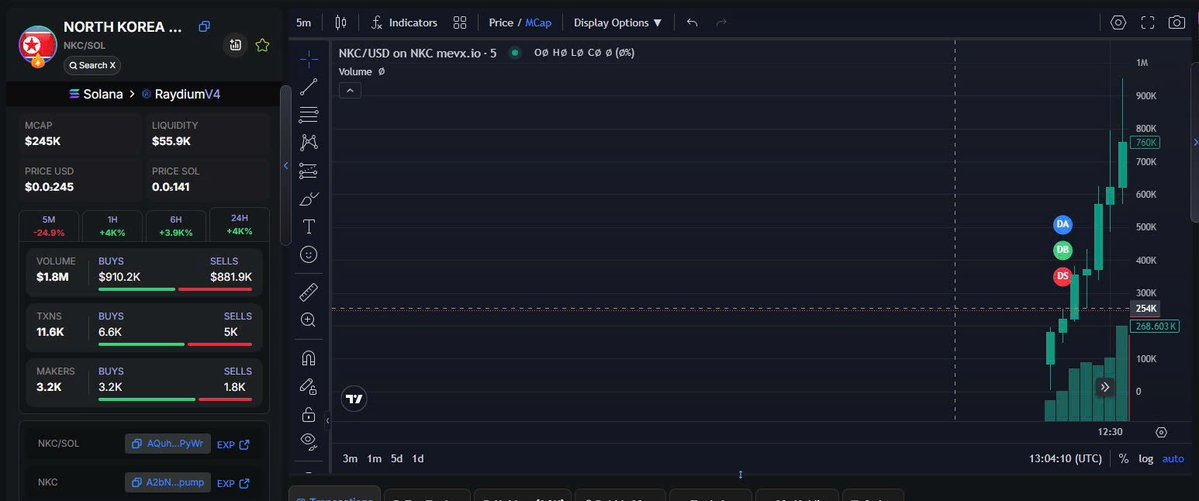Open chart settings hexagon icon
1199x501 pixels.
coord(1118,22)
